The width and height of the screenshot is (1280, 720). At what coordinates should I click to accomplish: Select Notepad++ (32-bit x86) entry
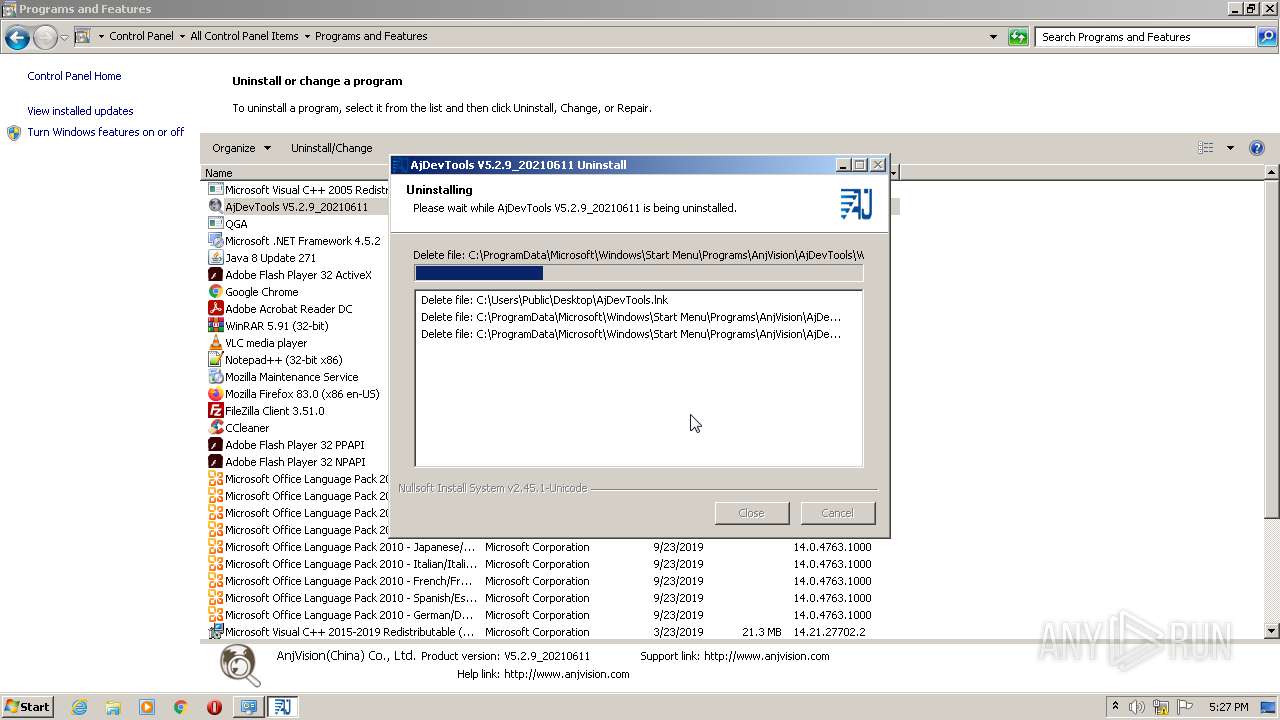click(x=283, y=360)
